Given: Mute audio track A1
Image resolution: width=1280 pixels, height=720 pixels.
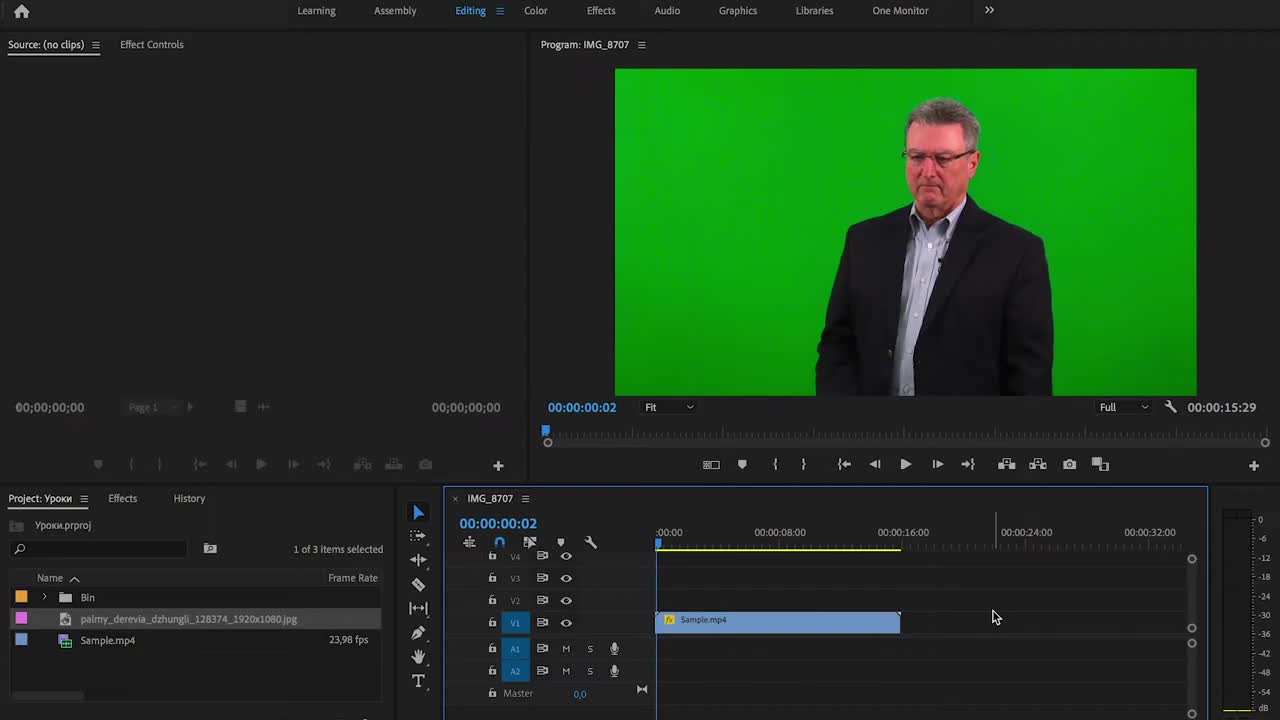Looking at the screenshot, I should [566, 649].
